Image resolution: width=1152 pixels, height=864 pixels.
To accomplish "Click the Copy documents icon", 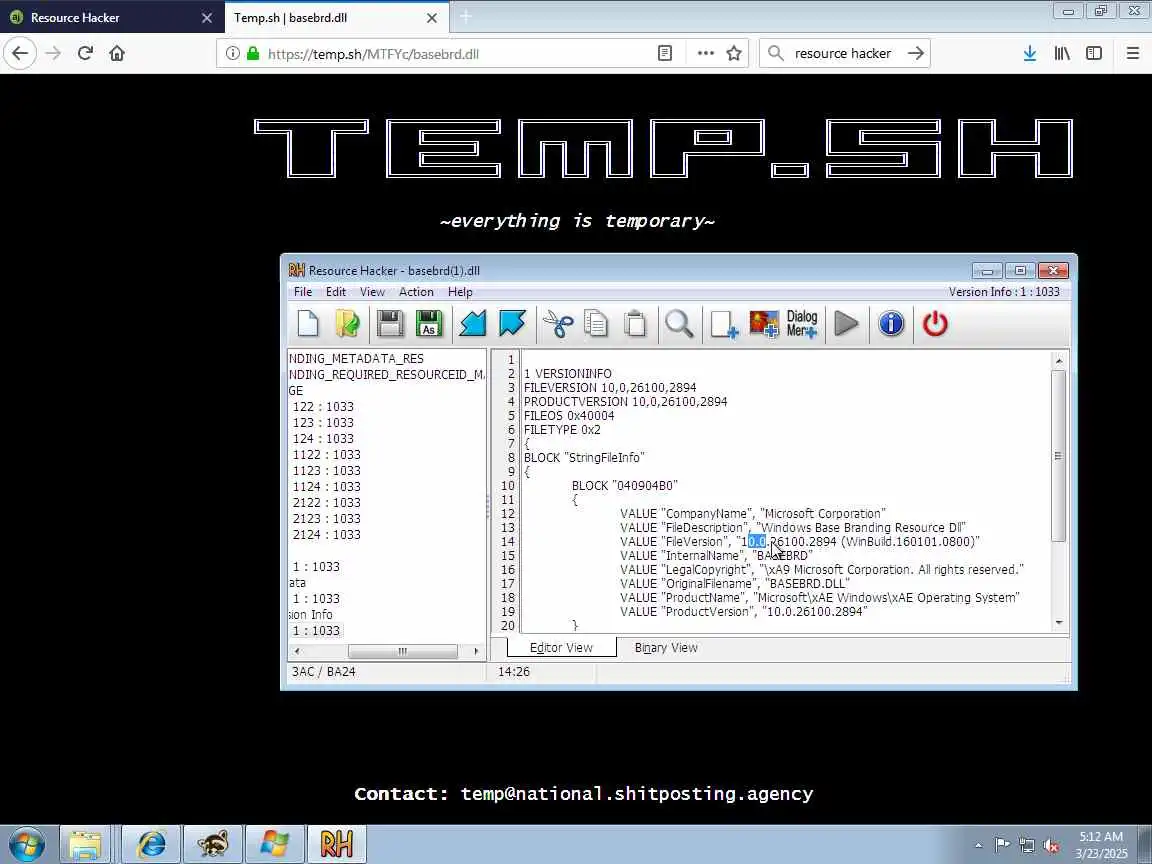I will [x=596, y=324].
